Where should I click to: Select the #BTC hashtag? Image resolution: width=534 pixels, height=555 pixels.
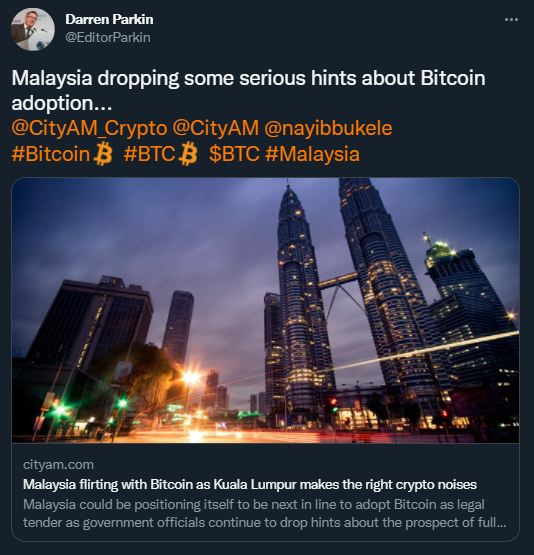(x=149, y=154)
